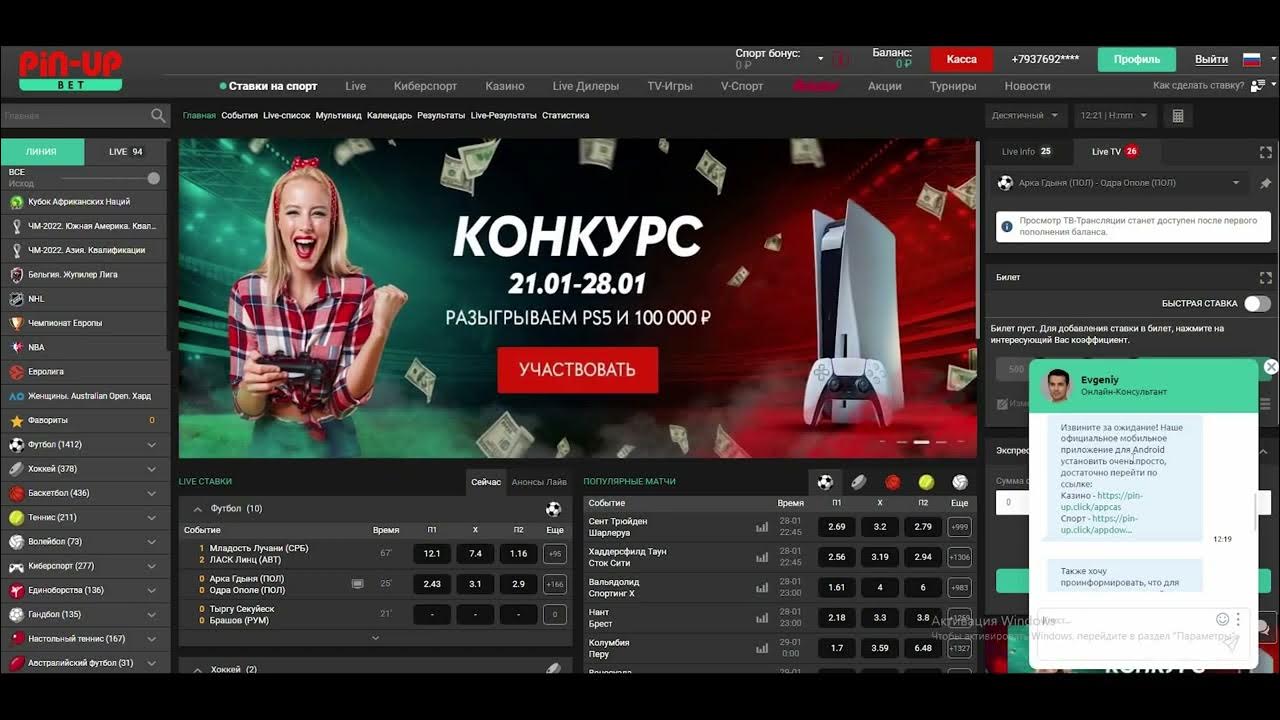1280x720 pixels.
Task: Close the Evgeniy chat window
Action: (1271, 367)
